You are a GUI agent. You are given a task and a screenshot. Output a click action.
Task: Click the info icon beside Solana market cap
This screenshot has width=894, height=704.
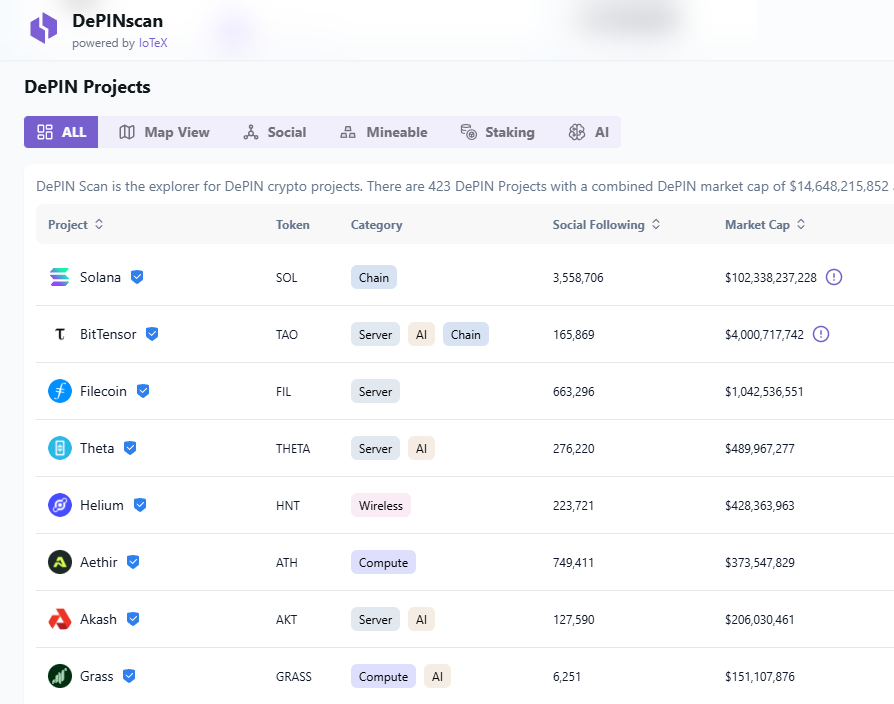[834, 277]
